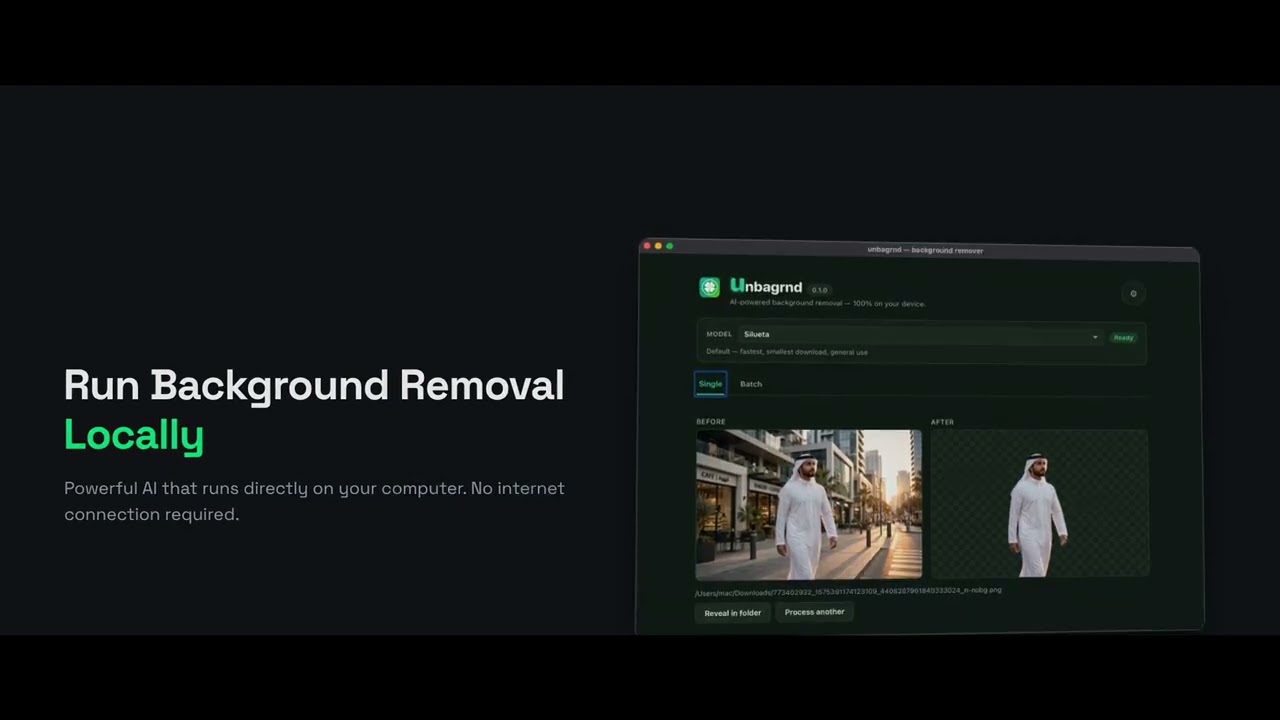Click the 'Powerful AI that runs directly' subtitle

coord(314,501)
